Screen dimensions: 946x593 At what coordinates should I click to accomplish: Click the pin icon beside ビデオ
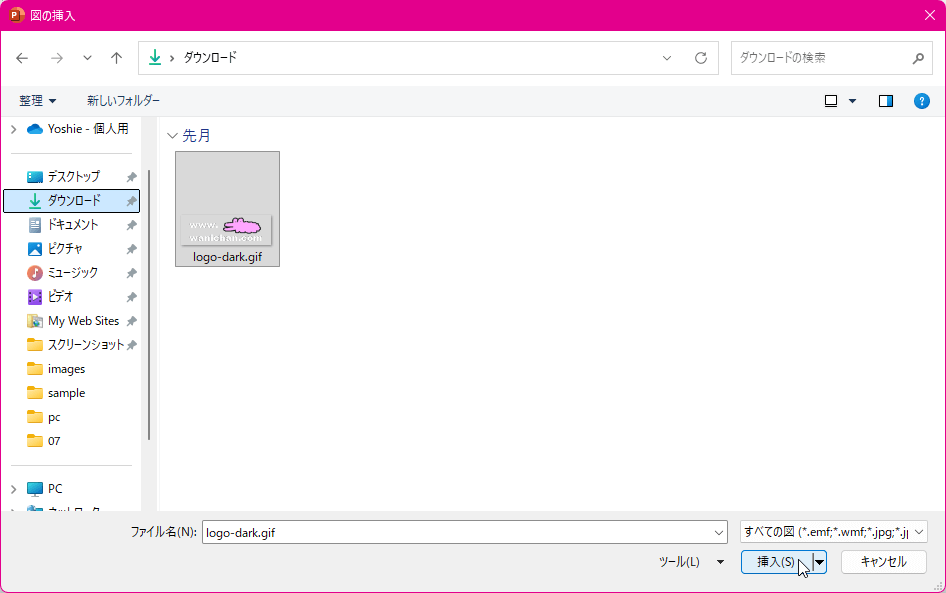pyautogui.click(x=131, y=297)
